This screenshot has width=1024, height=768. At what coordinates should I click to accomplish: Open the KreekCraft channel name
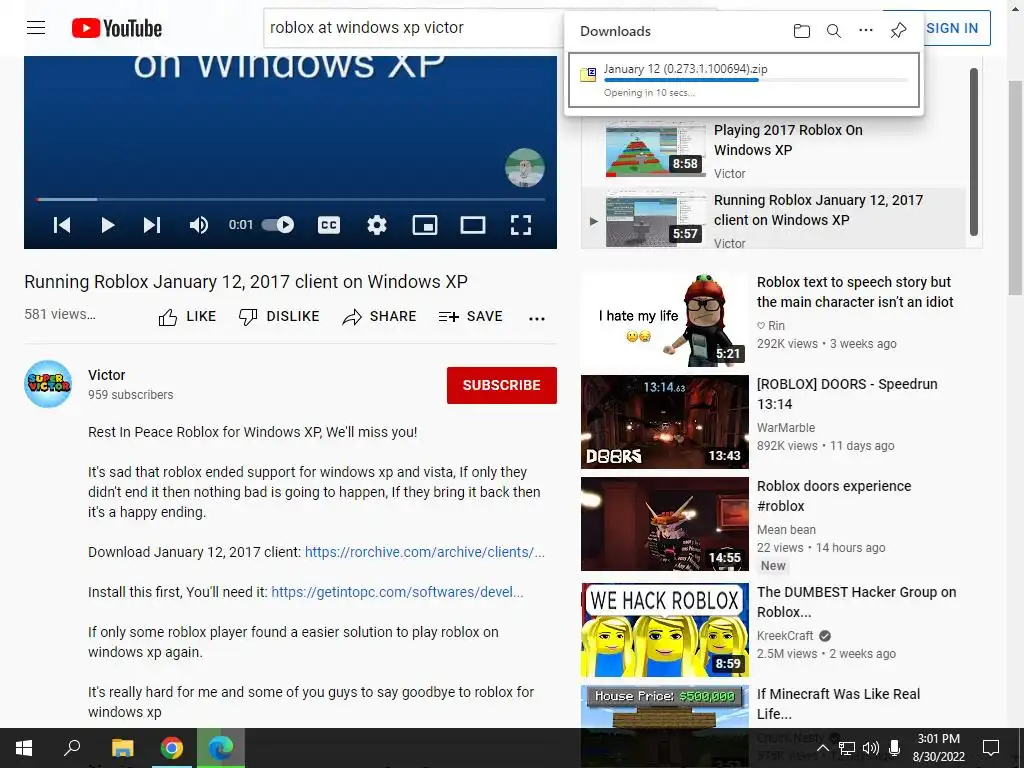tap(785, 635)
